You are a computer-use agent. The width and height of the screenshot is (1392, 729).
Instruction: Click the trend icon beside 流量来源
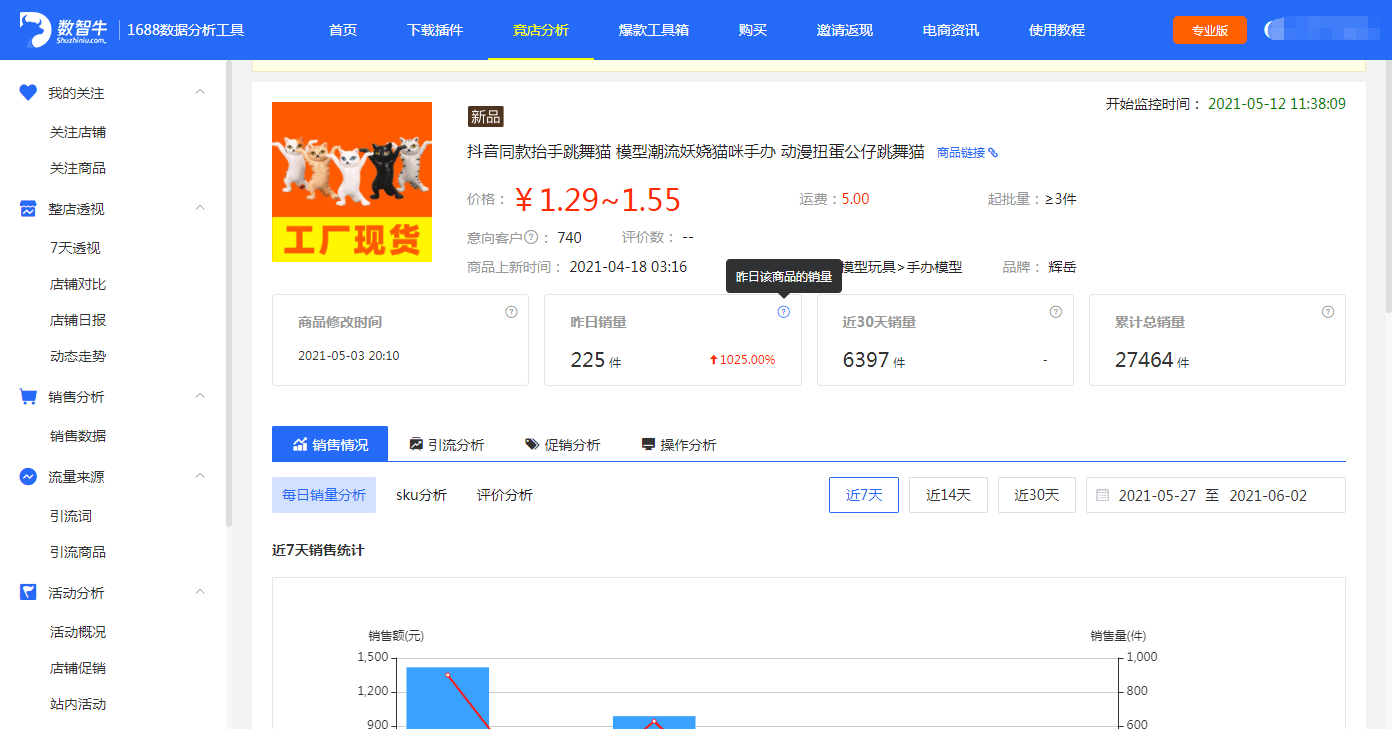click(x=28, y=477)
